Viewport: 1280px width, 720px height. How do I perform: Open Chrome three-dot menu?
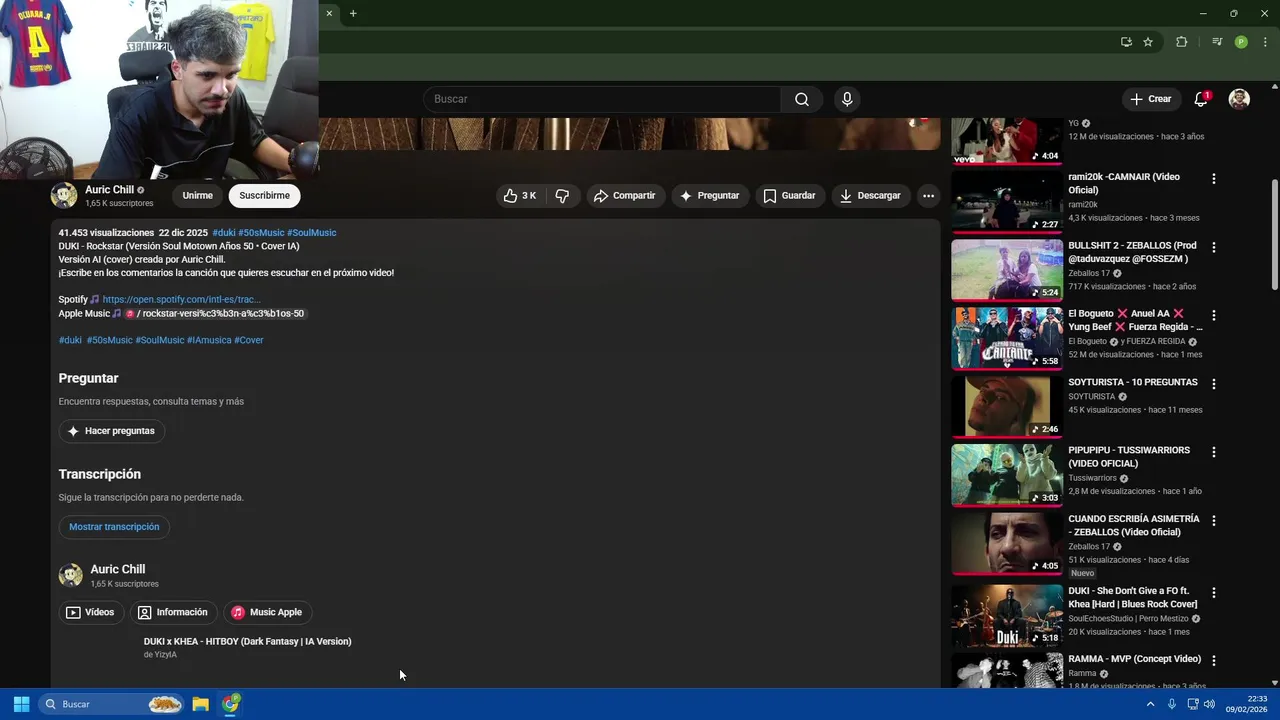click(1265, 42)
